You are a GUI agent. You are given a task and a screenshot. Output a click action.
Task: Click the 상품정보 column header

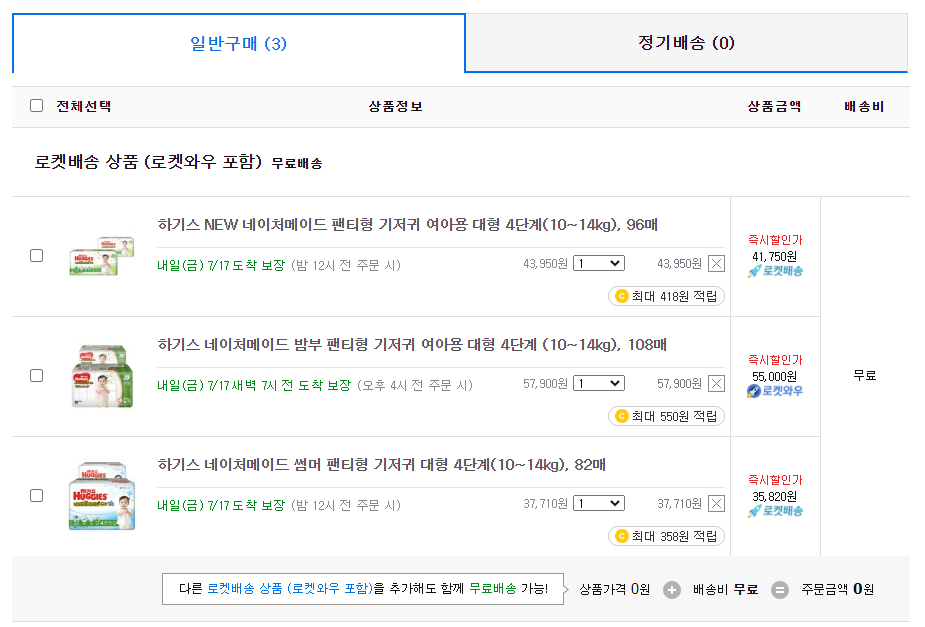click(395, 106)
